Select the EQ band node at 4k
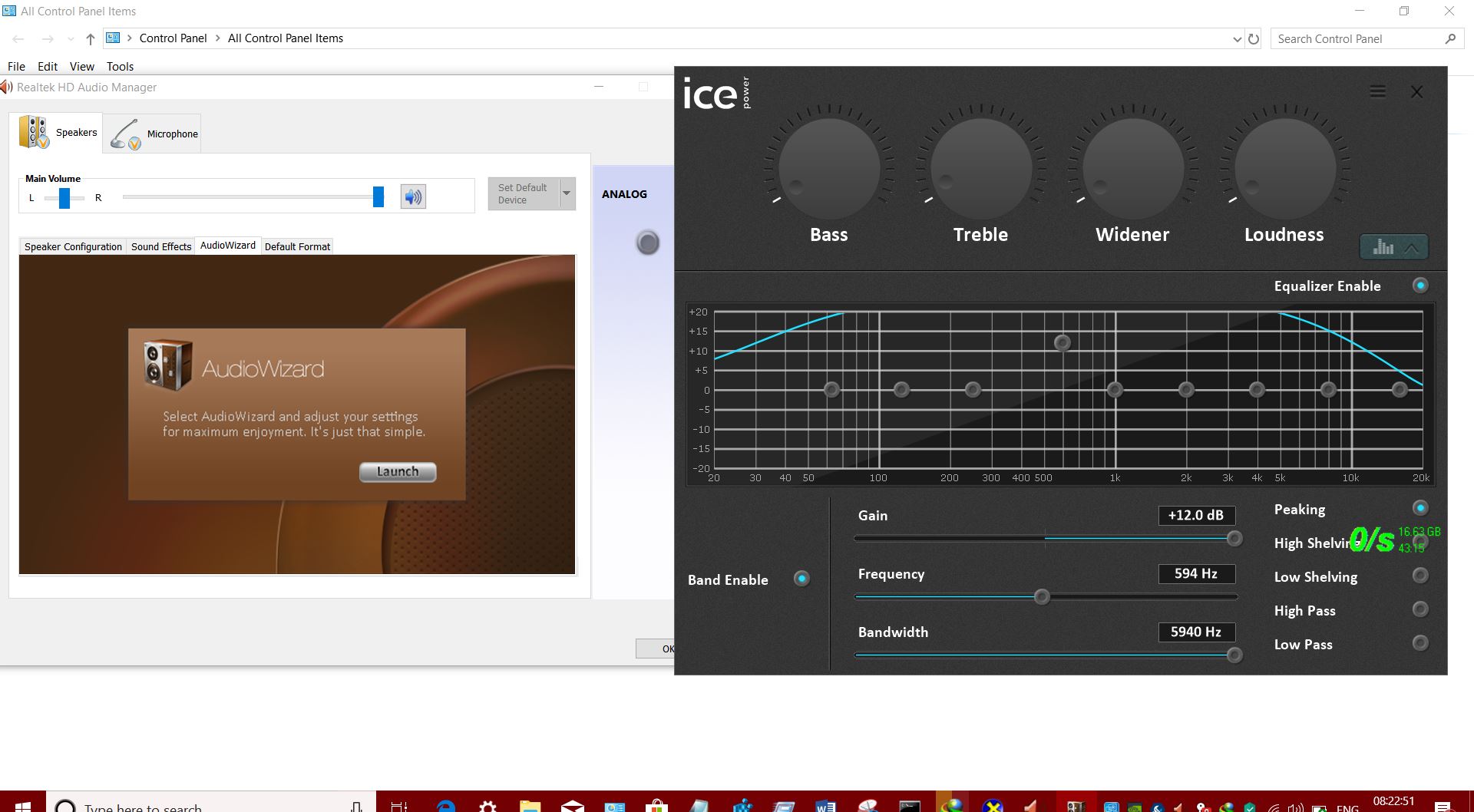 pos(1257,390)
